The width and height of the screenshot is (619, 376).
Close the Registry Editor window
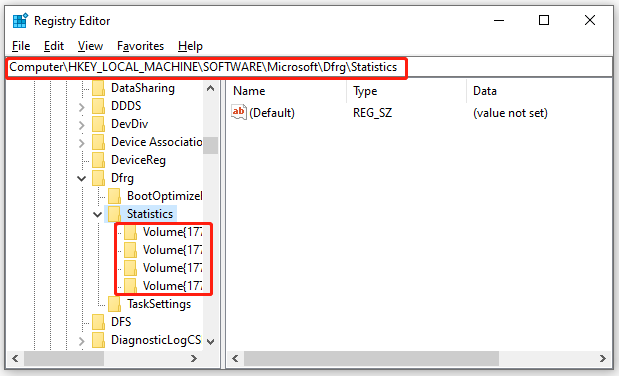(590, 21)
